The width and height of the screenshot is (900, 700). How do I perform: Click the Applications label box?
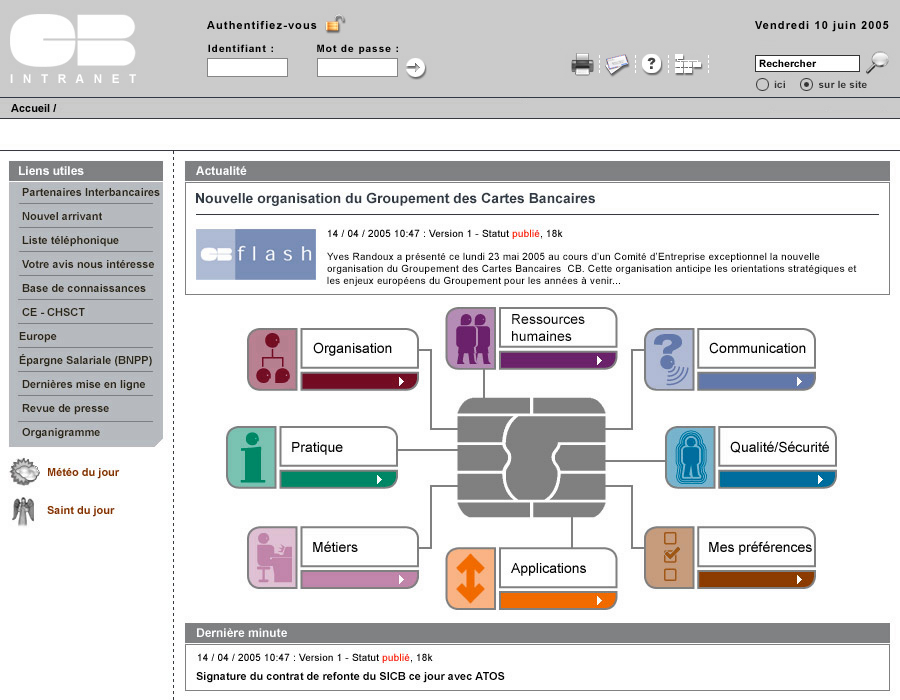pos(558,568)
